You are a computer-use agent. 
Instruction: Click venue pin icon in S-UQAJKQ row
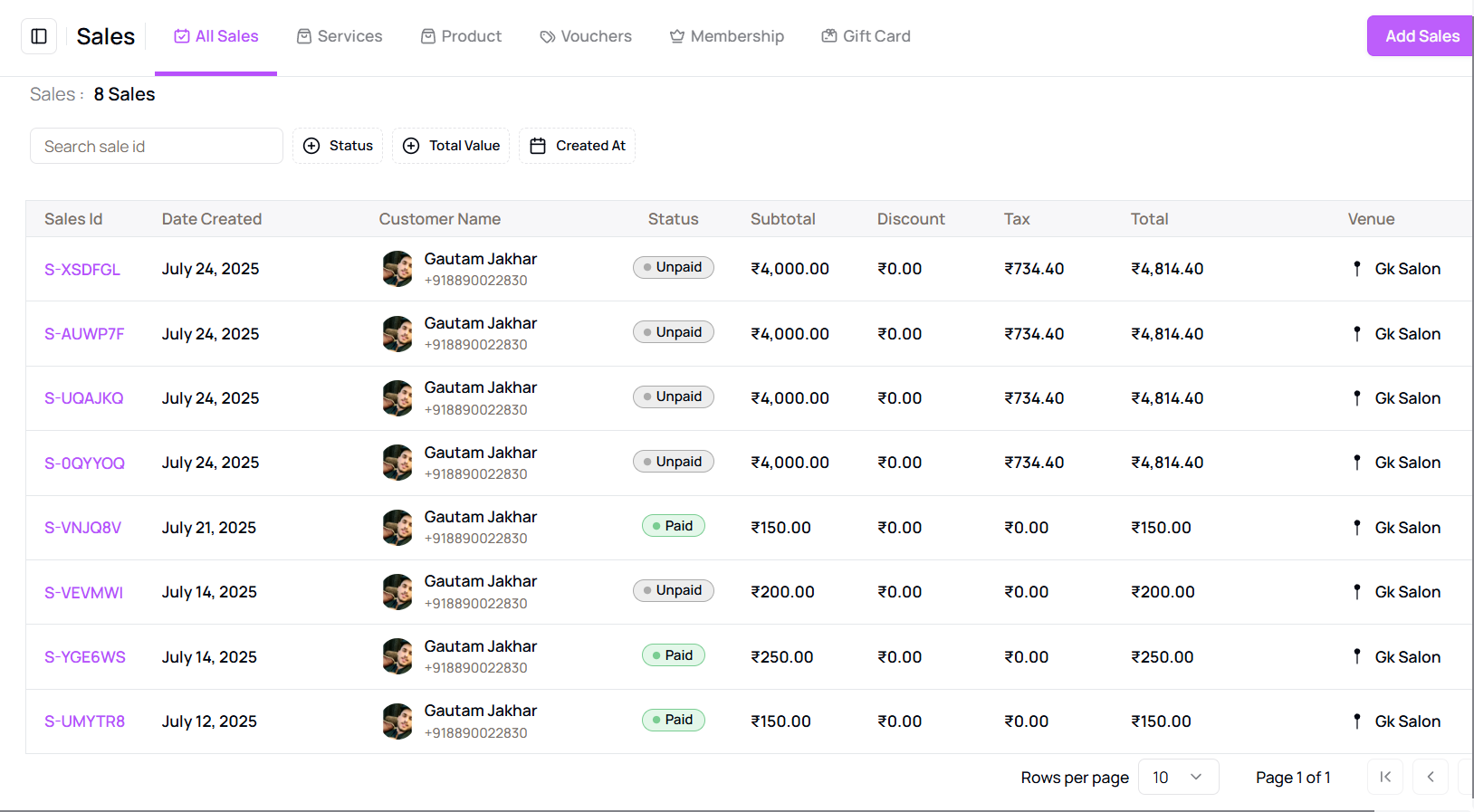click(x=1357, y=398)
